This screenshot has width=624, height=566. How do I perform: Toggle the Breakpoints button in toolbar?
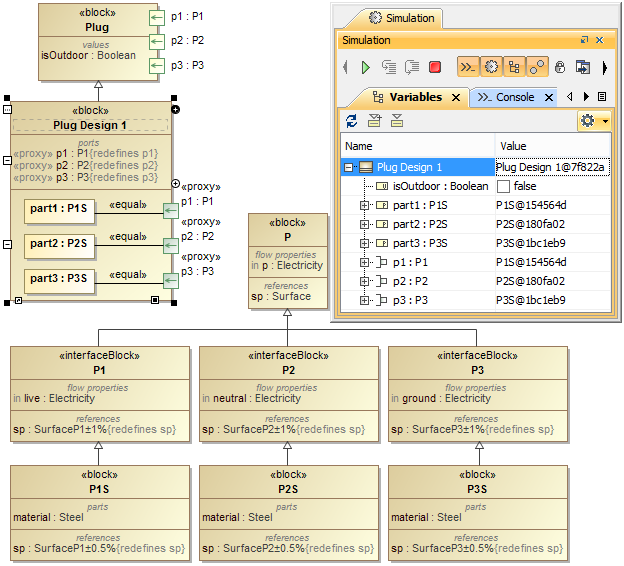[x=537, y=67]
